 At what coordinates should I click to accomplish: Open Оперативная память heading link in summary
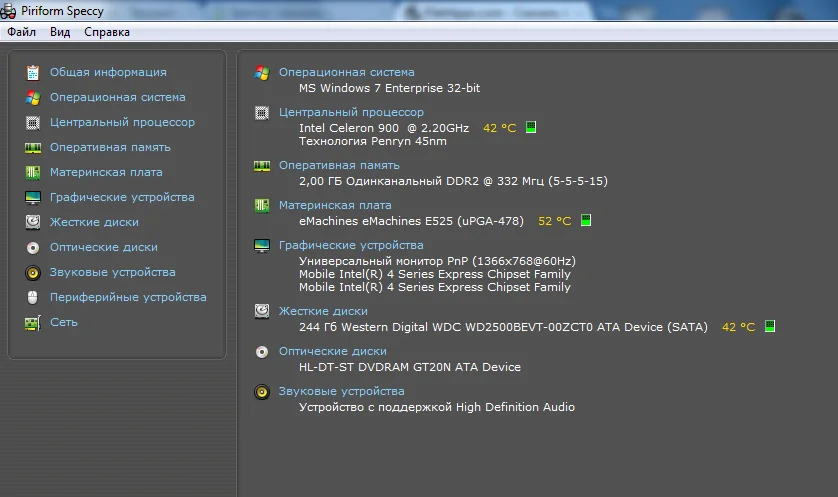339,165
